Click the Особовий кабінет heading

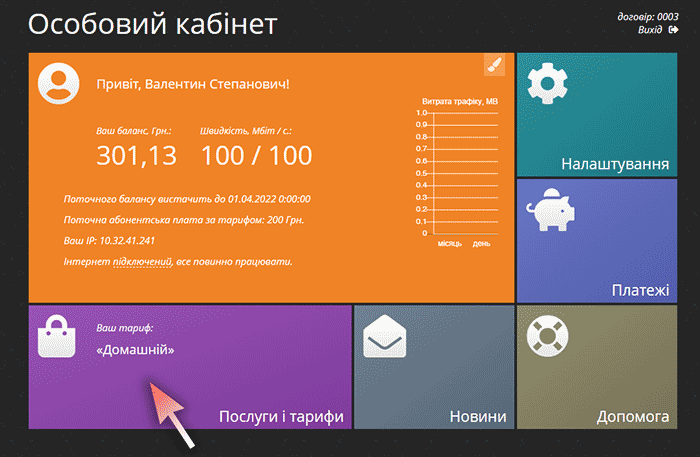(153, 24)
